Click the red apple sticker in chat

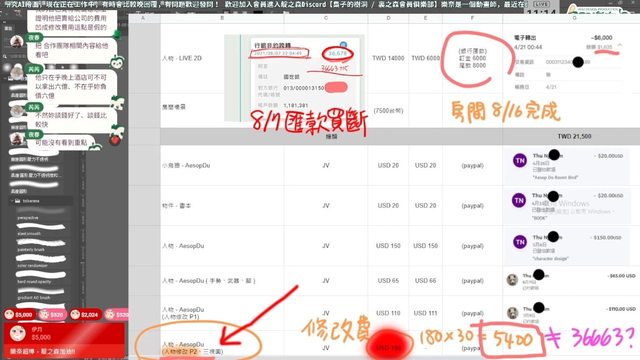pos(116,140)
